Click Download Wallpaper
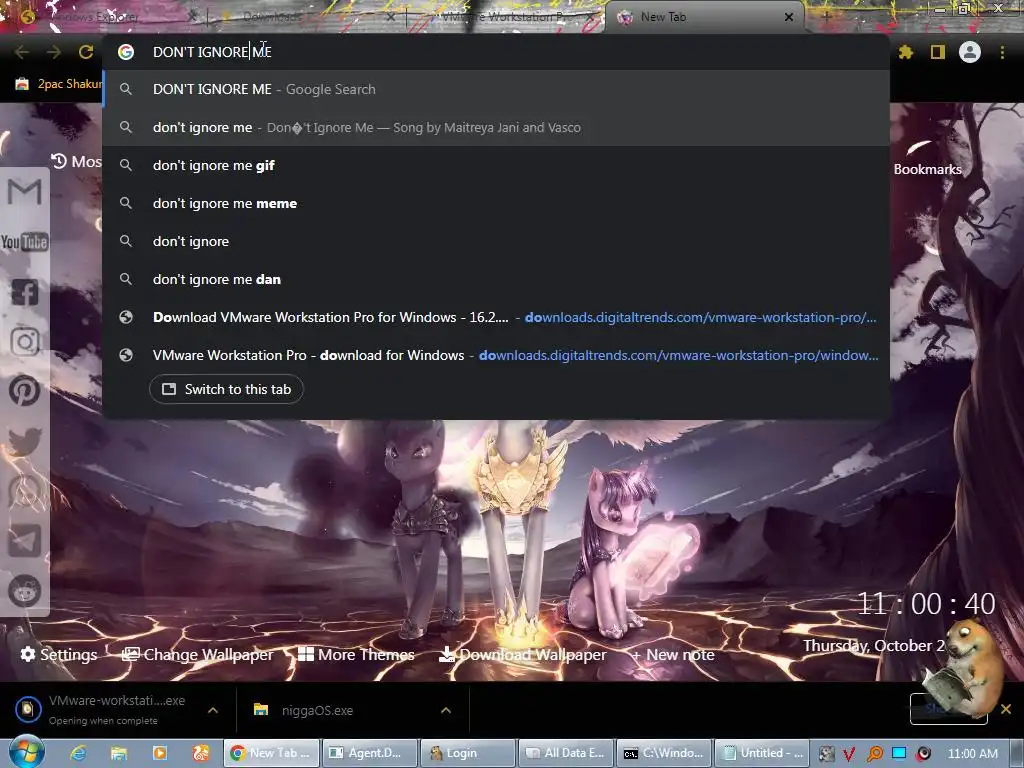 pyautogui.click(x=522, y=654)
